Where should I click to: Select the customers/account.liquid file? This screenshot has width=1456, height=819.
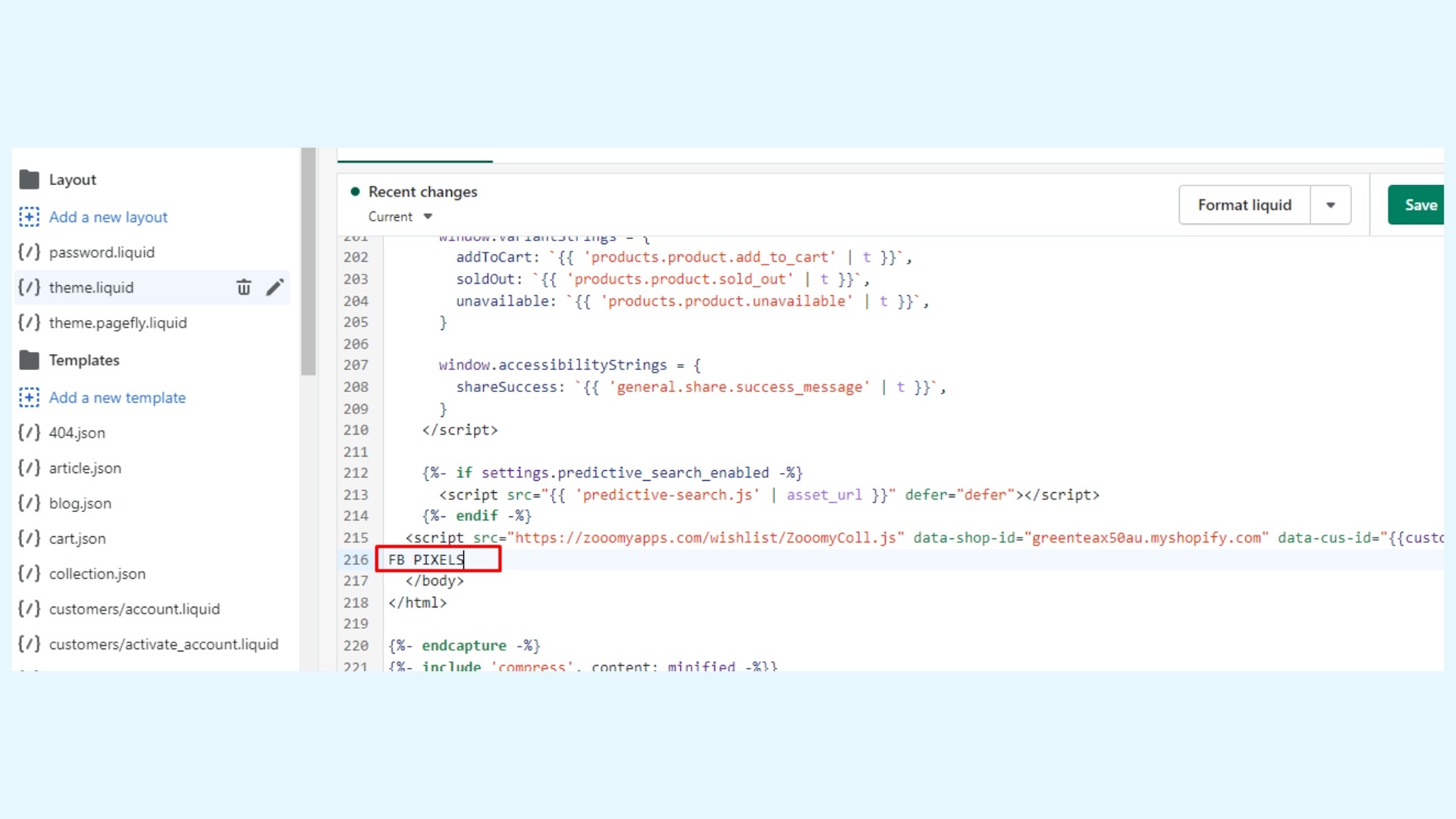(134, 608)
